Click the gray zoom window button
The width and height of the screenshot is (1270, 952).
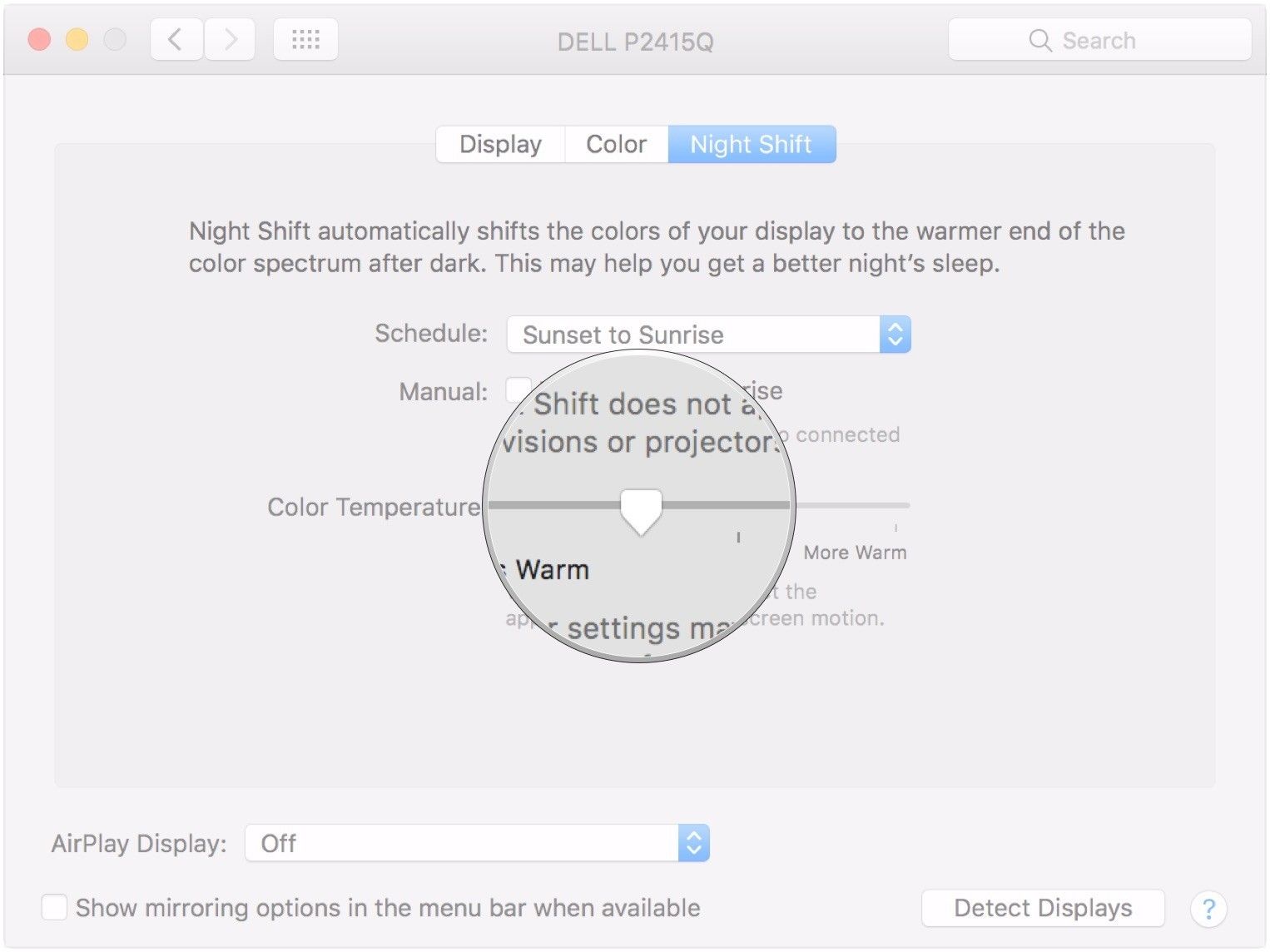pyautogui.click(x=115, y=39)
